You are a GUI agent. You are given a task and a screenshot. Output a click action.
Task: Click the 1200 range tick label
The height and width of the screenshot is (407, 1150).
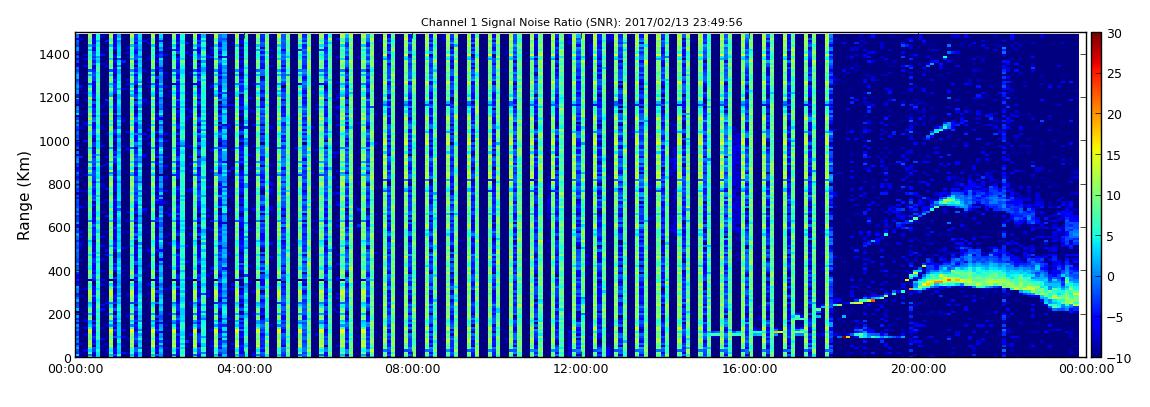pos(56,98)
